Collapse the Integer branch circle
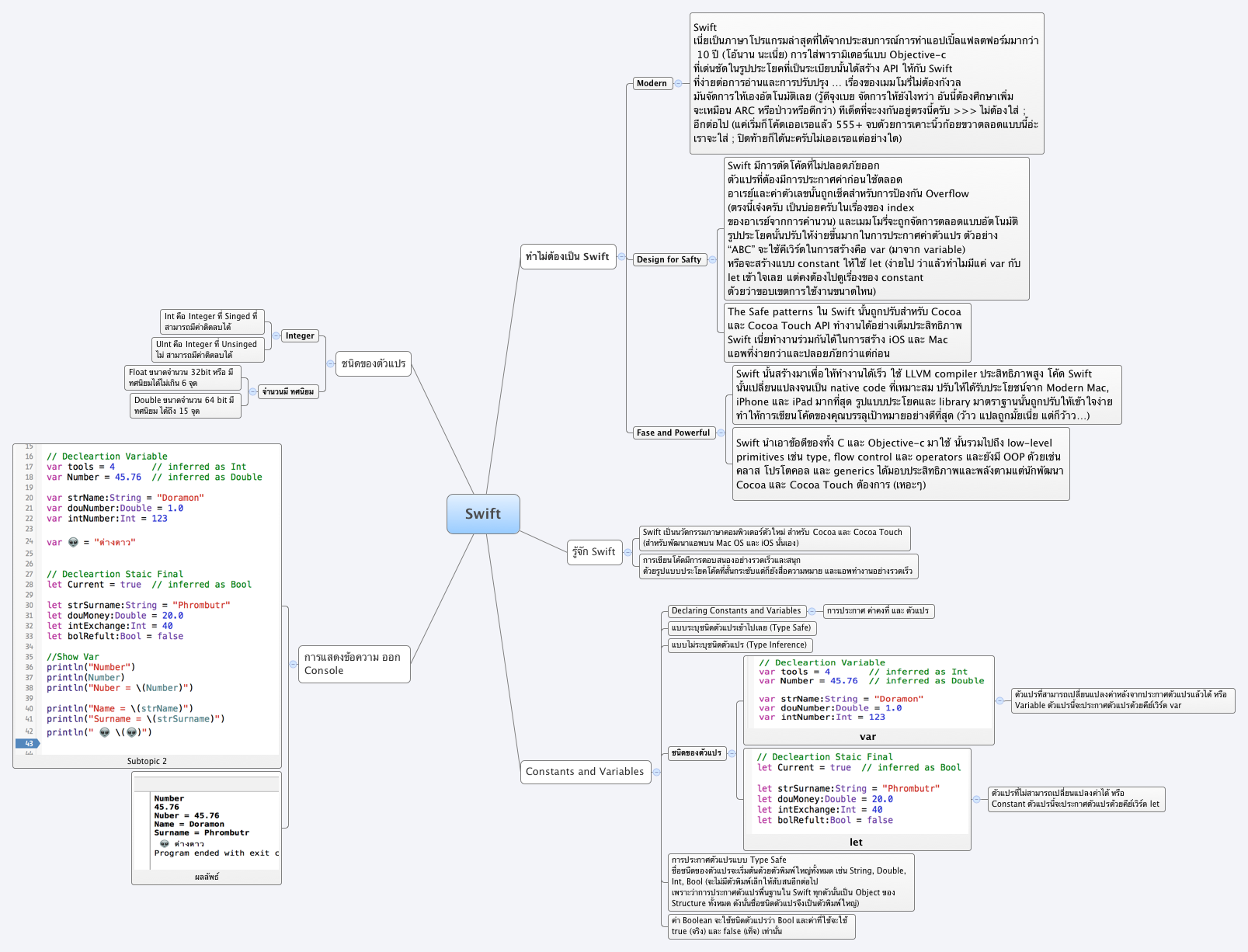Image resolution: width=1248 pixels, height=952 pixels. coord(276,335)
